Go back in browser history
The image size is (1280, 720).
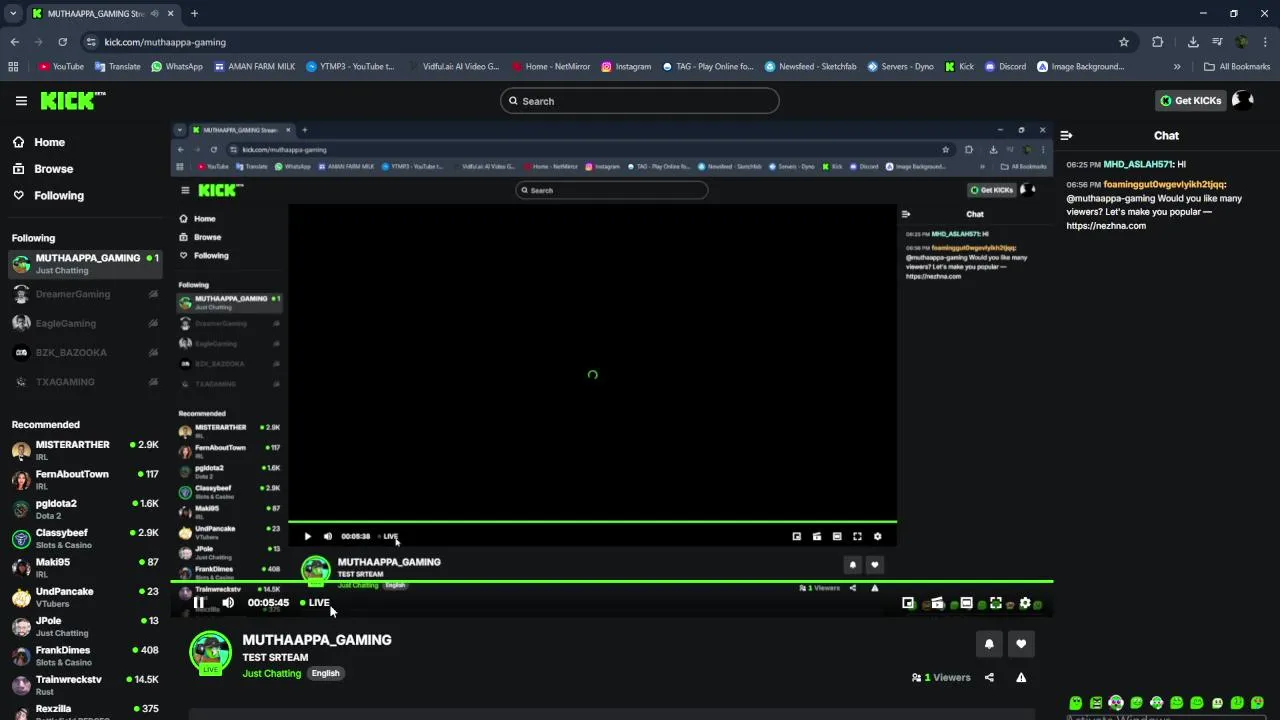tap(15, 42)
